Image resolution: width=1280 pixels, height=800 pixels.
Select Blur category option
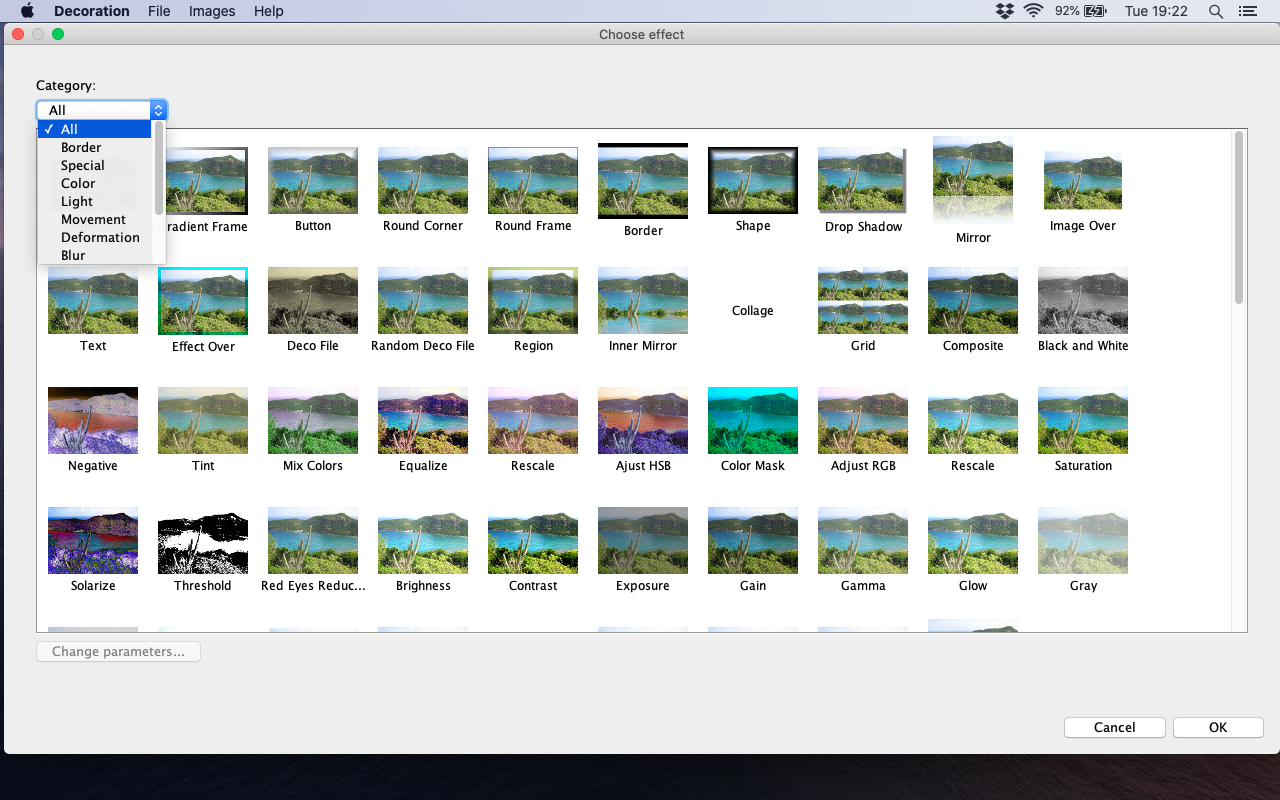tap(73, 255)
